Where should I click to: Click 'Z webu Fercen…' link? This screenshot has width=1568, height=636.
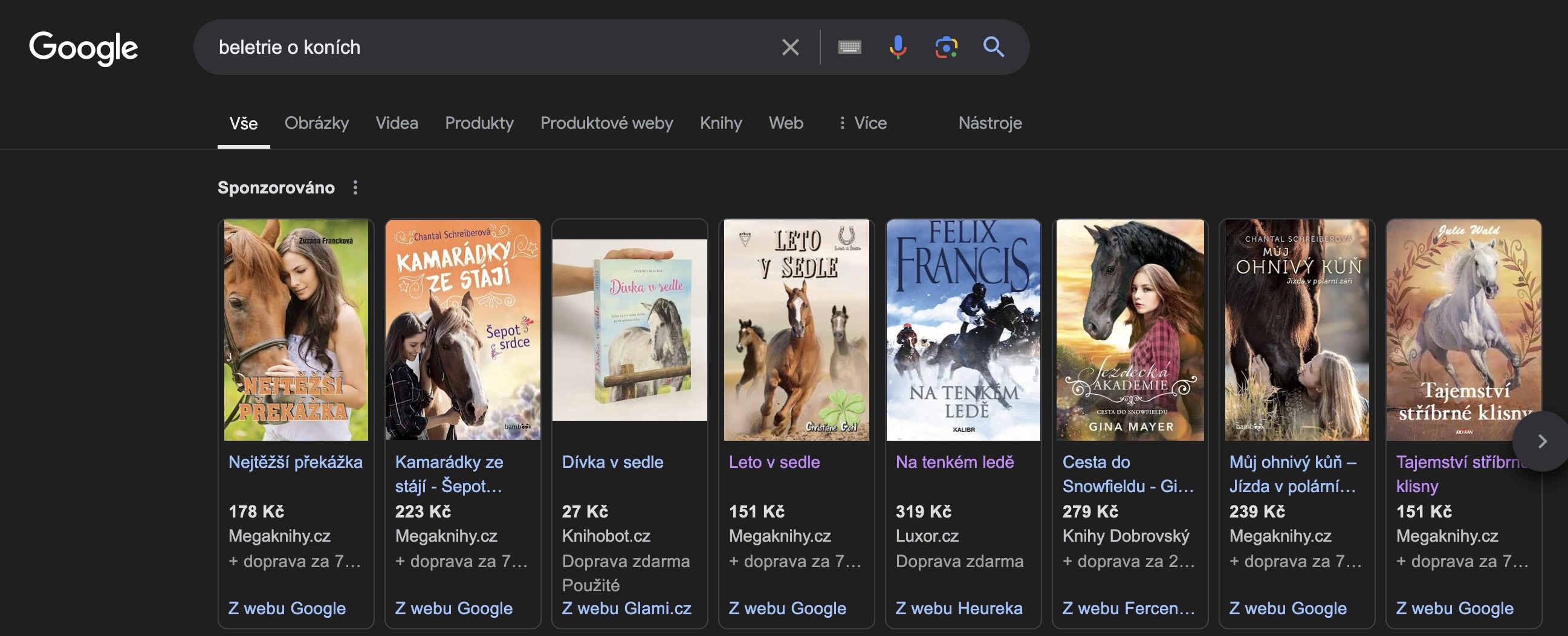[x=1128, y=608]
